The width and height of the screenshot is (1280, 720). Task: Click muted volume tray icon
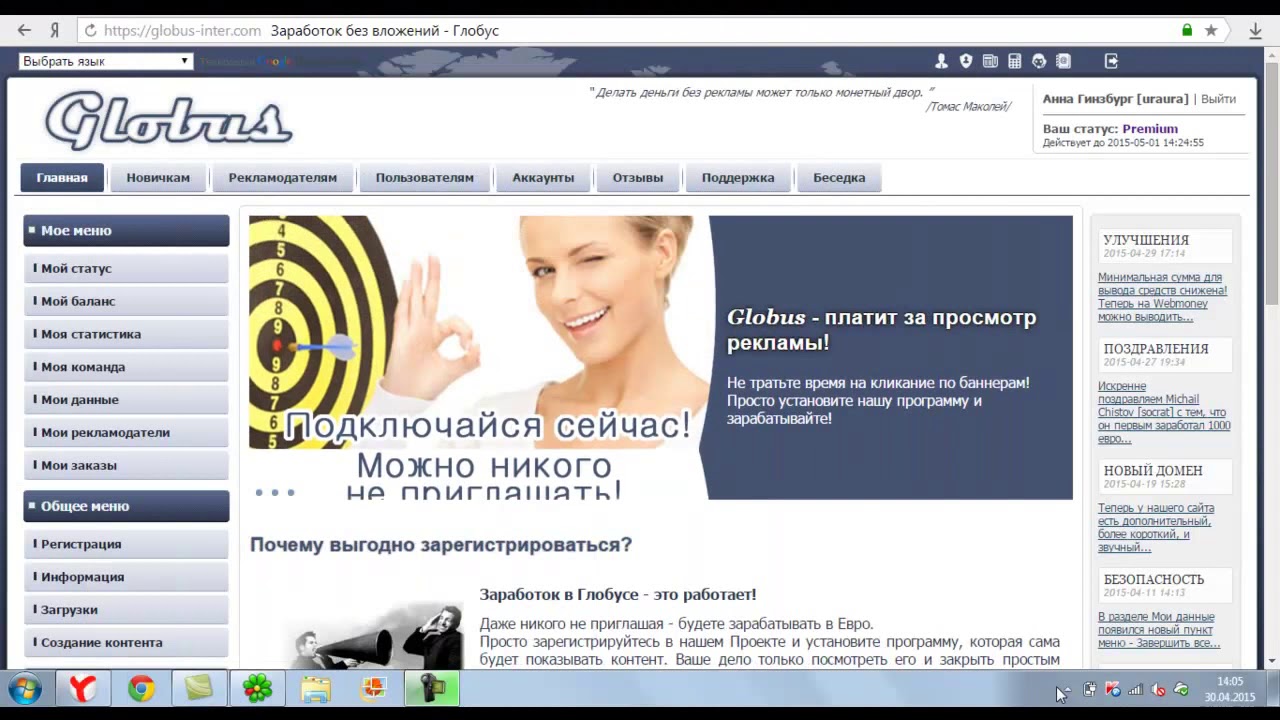click(x=1158, y=689)
